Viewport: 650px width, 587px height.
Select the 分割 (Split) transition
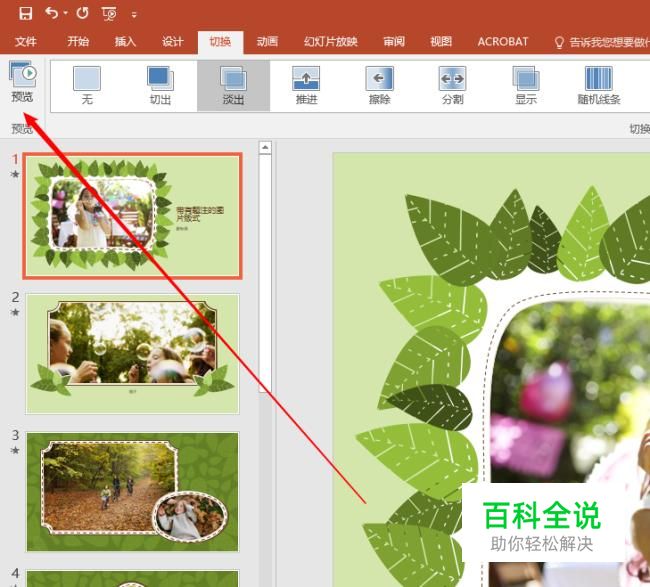click(452, 85)
